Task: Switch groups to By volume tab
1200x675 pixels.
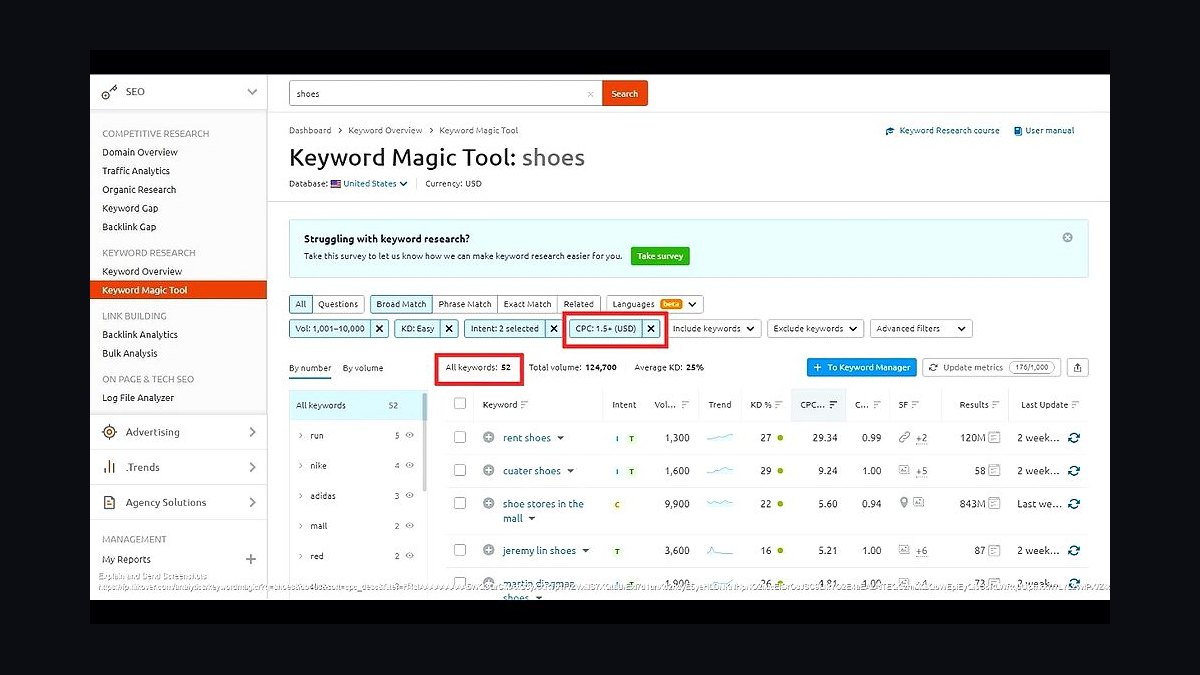Action: coord(363,368)
